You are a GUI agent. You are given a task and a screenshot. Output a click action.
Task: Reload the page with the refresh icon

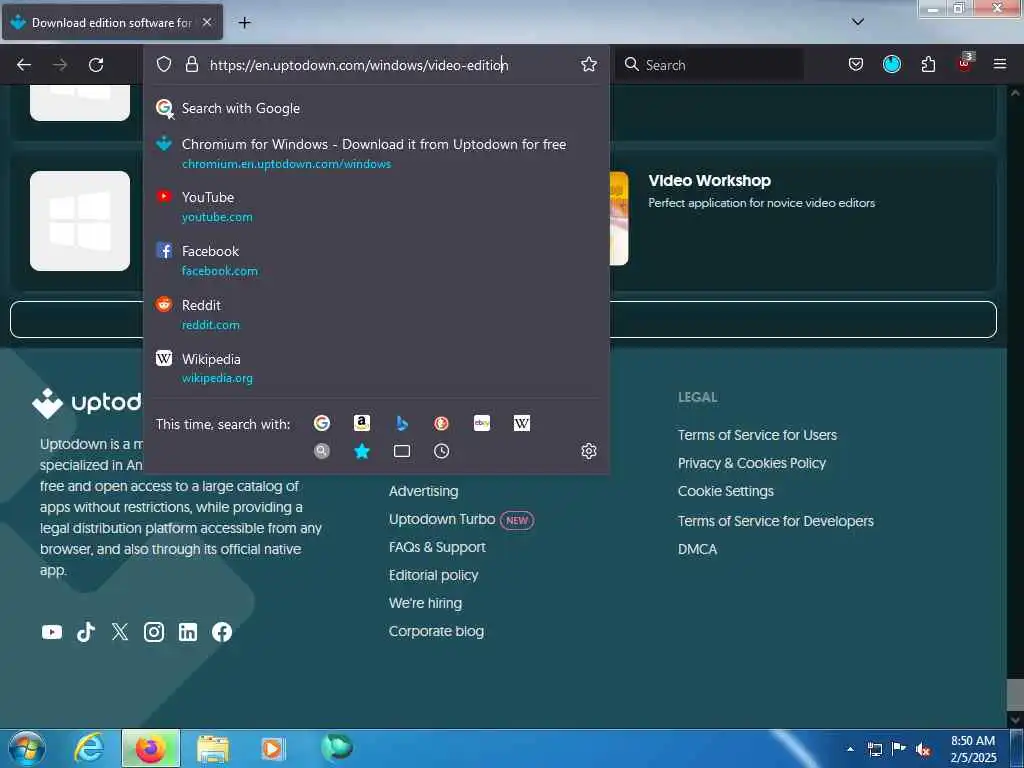[96, 65]
